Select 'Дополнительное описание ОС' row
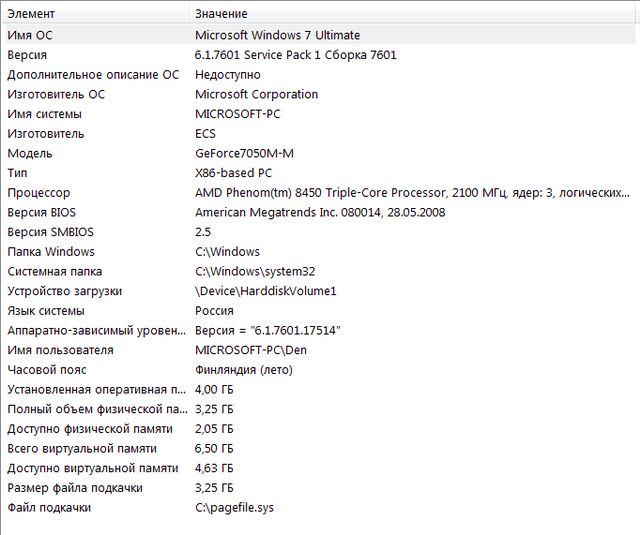 (93, 75)
